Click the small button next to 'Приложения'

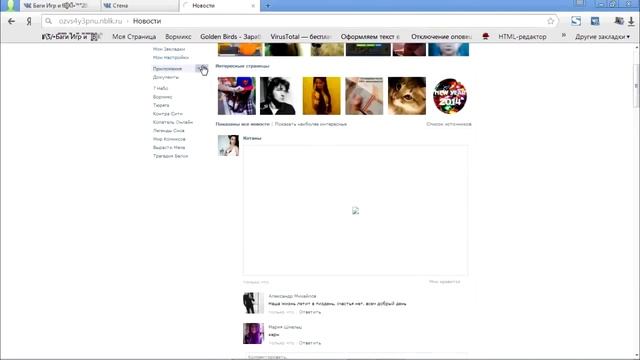(202, 68)
